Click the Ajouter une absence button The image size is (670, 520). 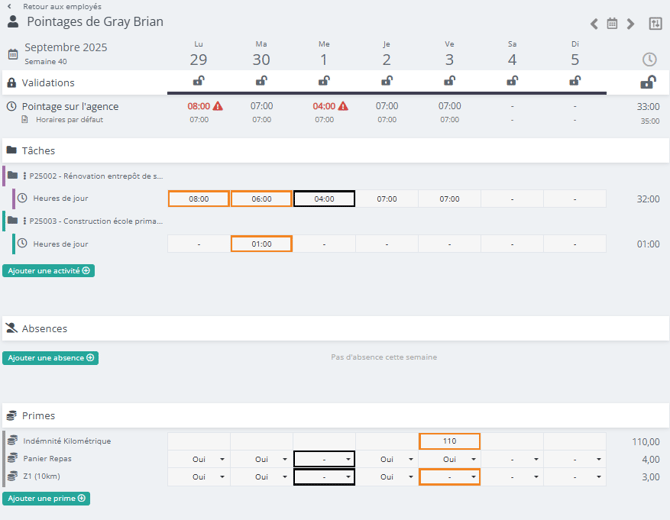pyautogui.click(x=50, y=357)
